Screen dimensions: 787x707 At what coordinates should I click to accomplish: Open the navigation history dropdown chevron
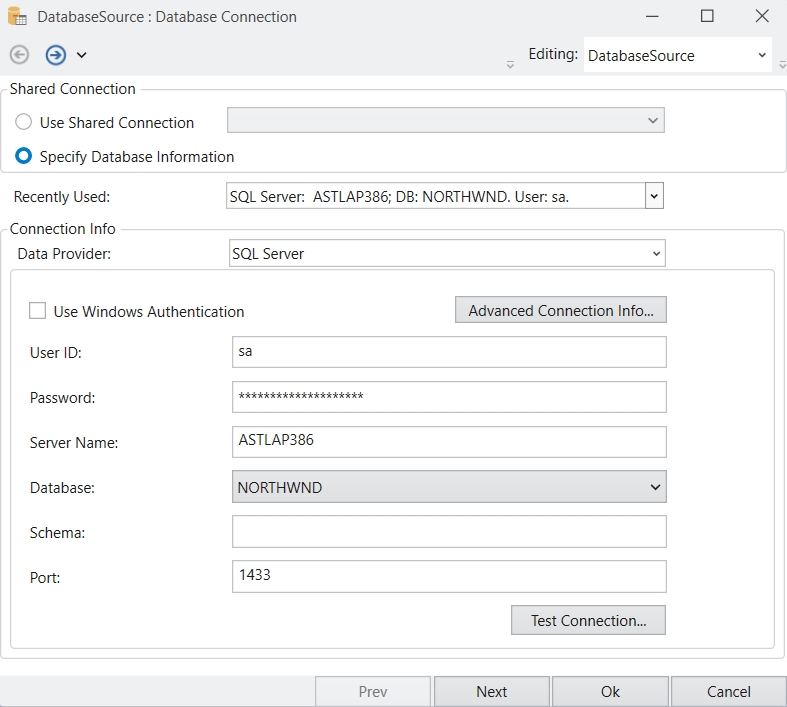(82, 55)
